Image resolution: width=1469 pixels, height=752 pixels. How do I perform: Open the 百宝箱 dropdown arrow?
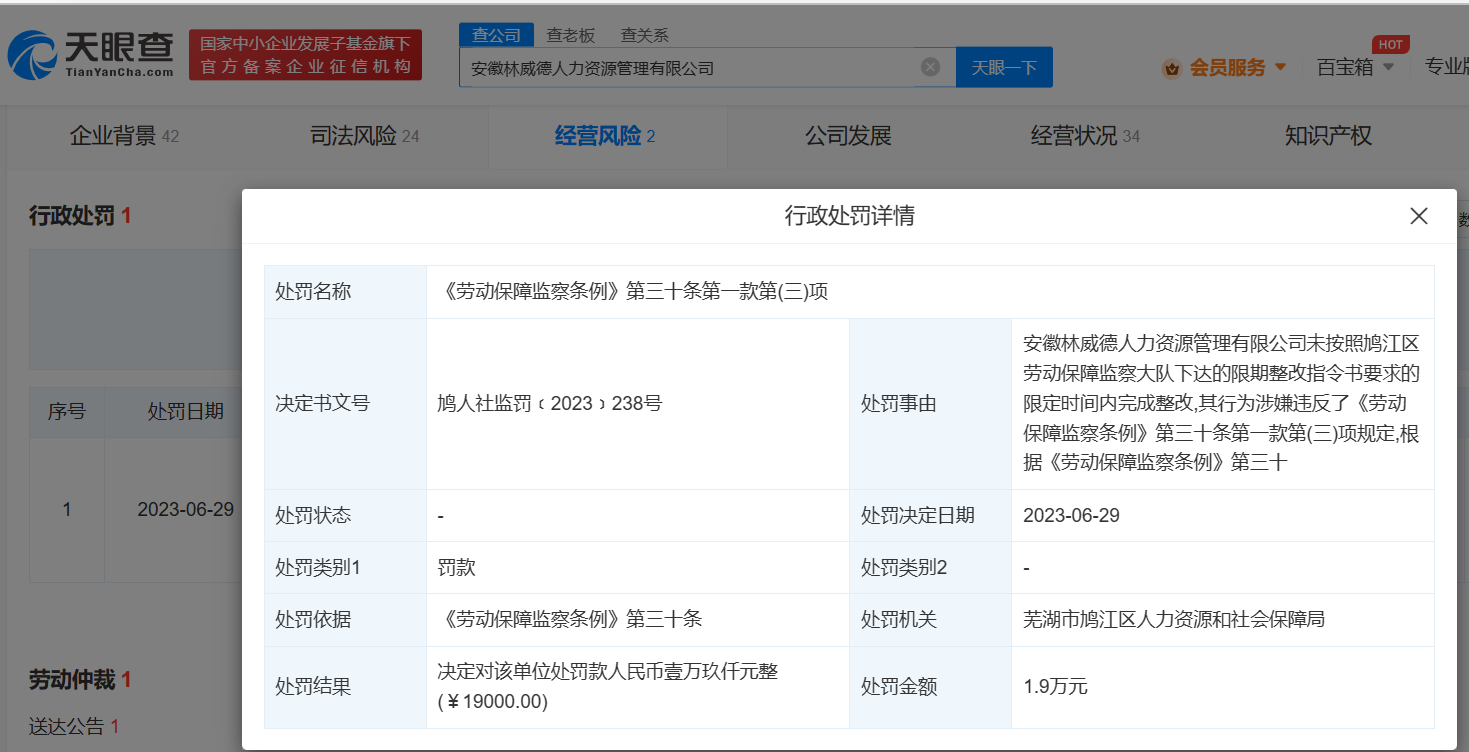pos(1388,68)
